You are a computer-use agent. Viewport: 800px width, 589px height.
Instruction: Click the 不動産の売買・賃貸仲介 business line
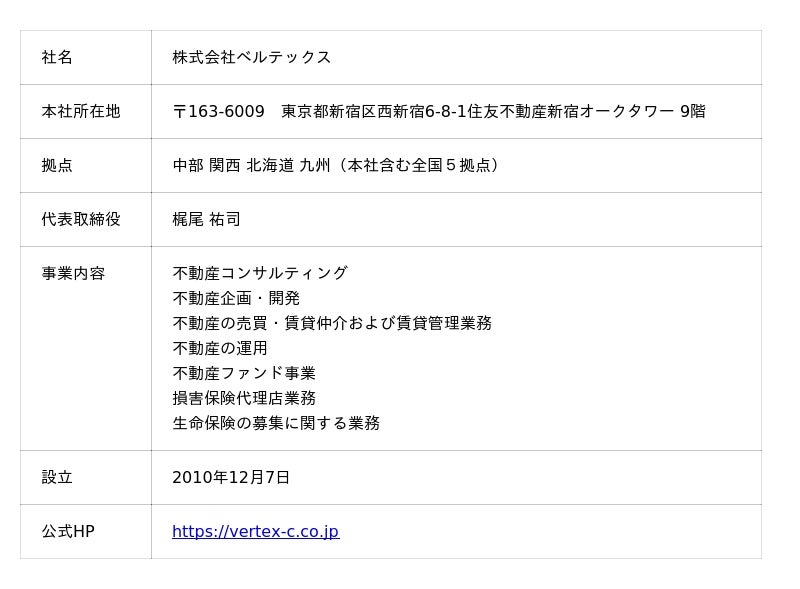point(331,324)
